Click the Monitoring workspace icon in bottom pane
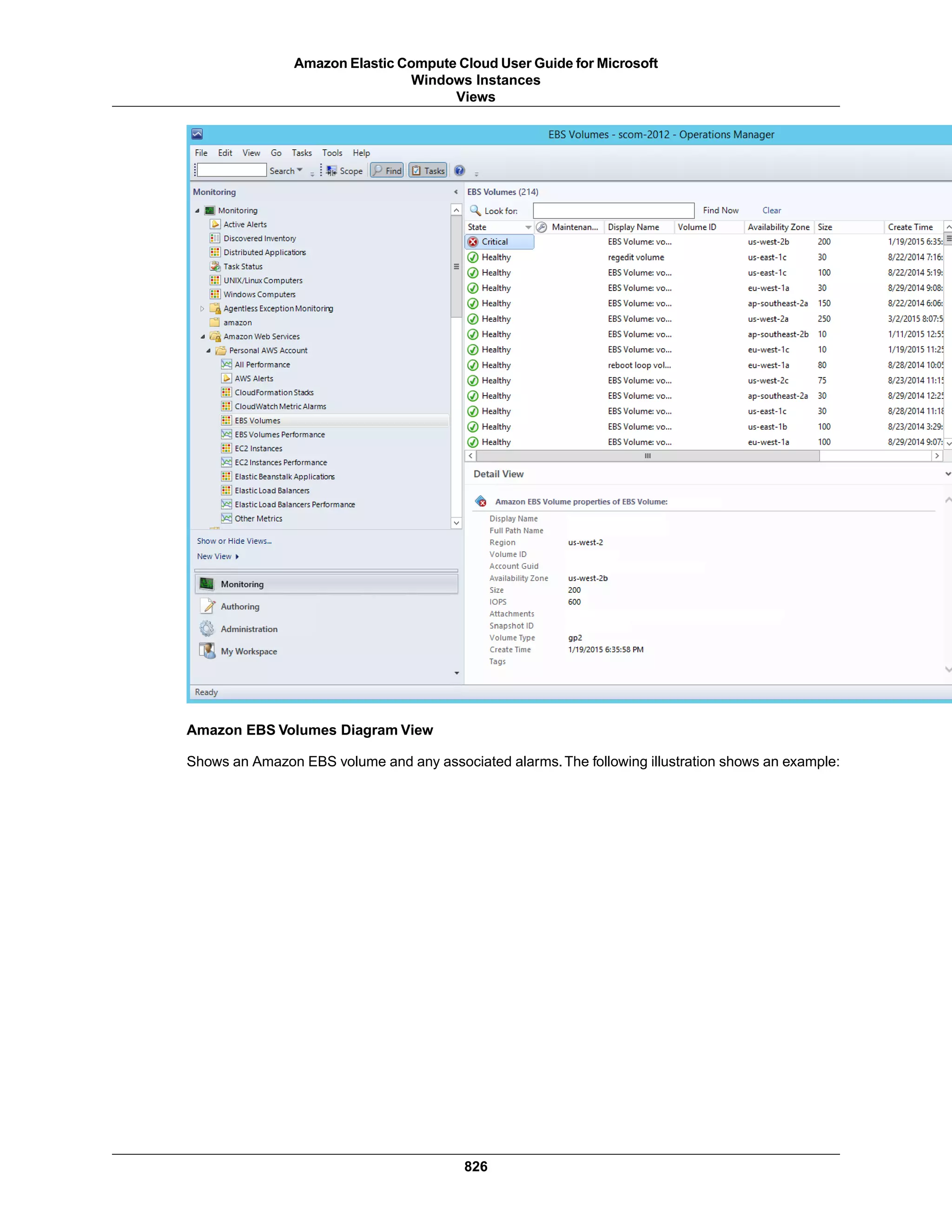952x1232 pixels. point(207,584)
